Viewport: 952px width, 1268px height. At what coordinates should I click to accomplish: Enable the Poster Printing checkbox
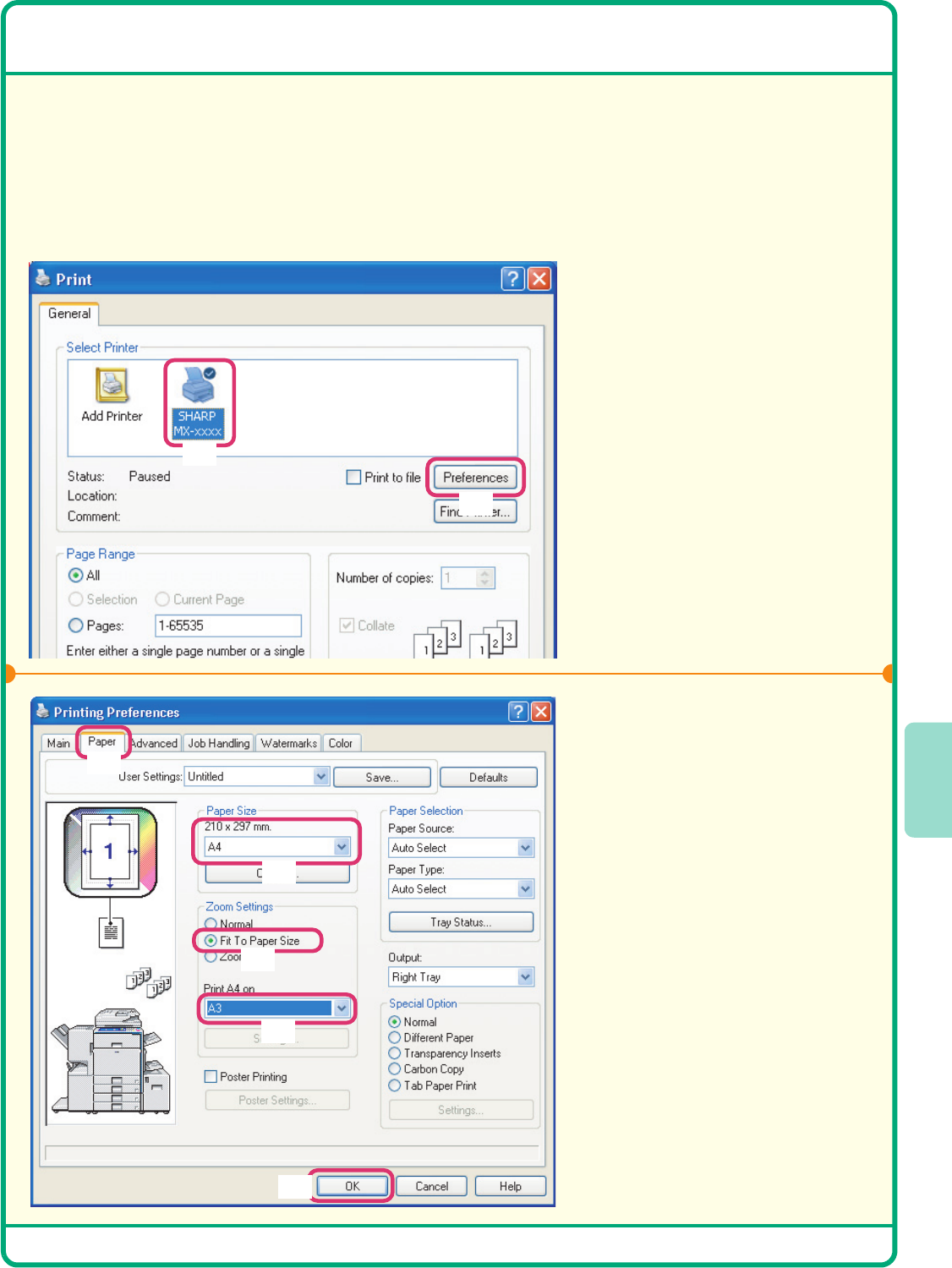pos(211,1077)
